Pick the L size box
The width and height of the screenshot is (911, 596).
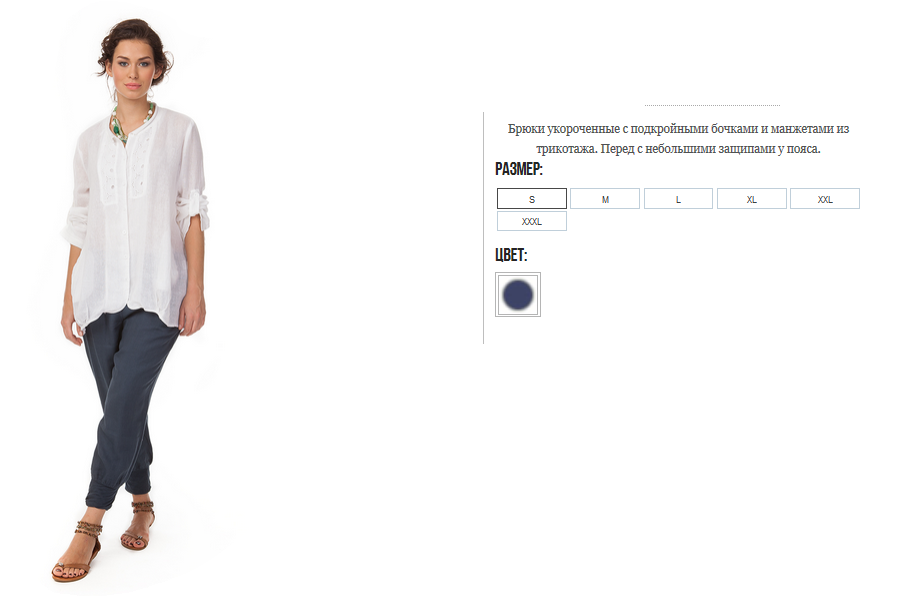(x=678, y=199)
